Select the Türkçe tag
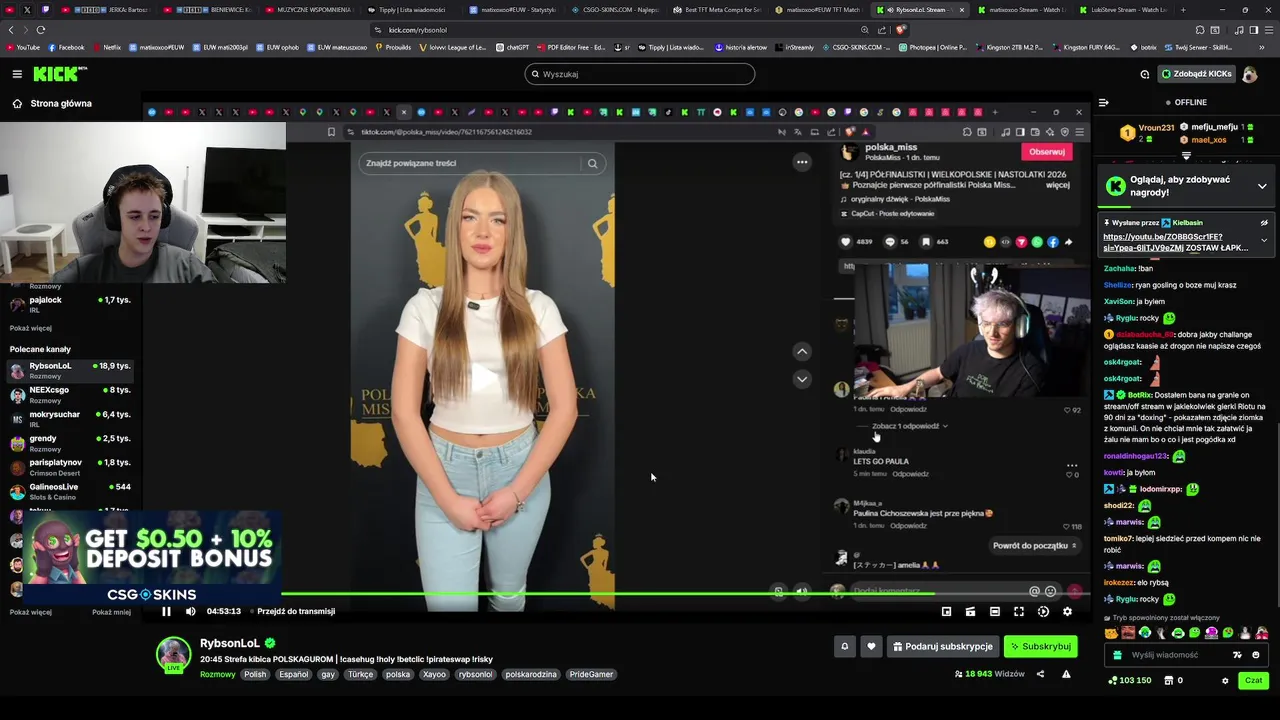The width and height of the screenshot is (1280, 720). pyautogui.click(x=360, y=674)
